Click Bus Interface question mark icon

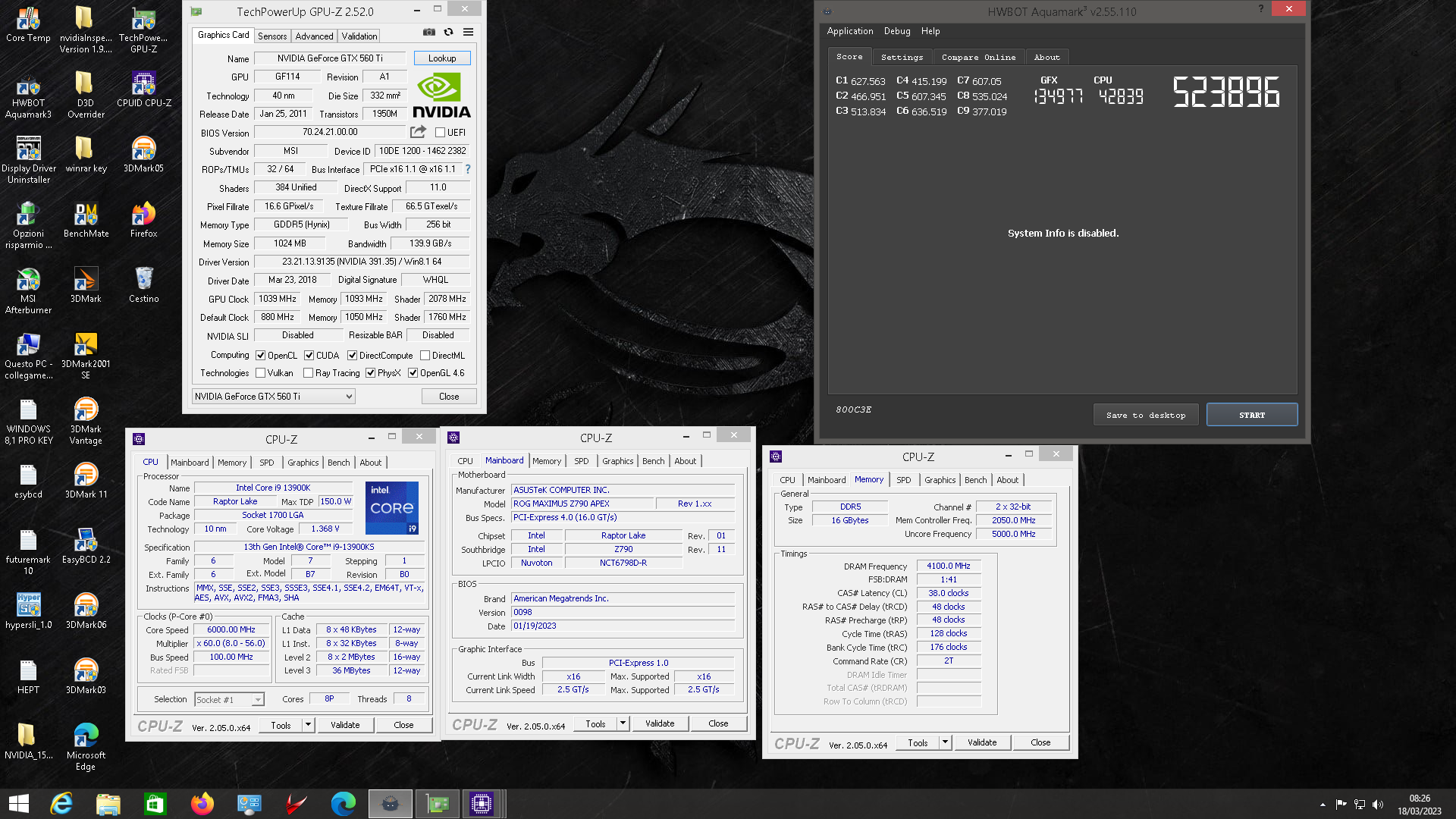[x=468, y=169]
